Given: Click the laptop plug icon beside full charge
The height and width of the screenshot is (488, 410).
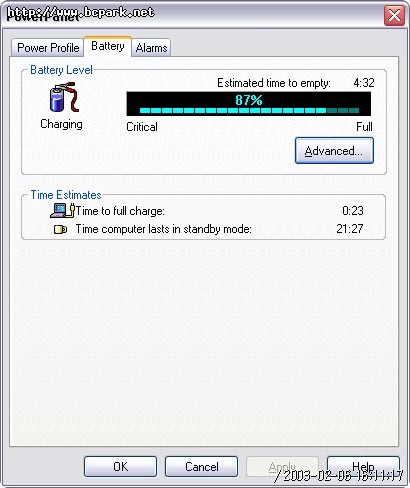Looking at the screenshot, I should pos(62,210).
